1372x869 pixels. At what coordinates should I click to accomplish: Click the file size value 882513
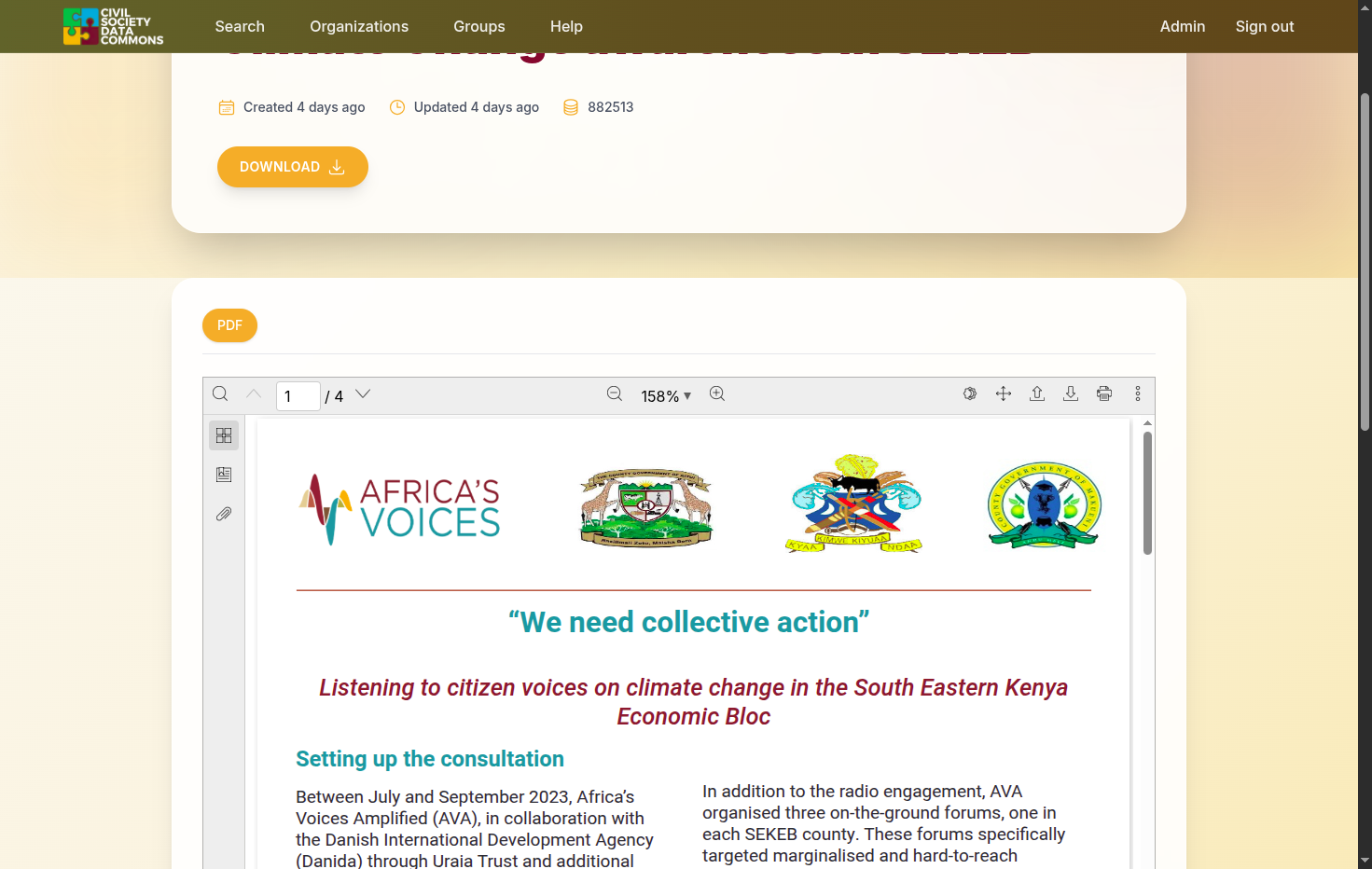pos(611,107)
